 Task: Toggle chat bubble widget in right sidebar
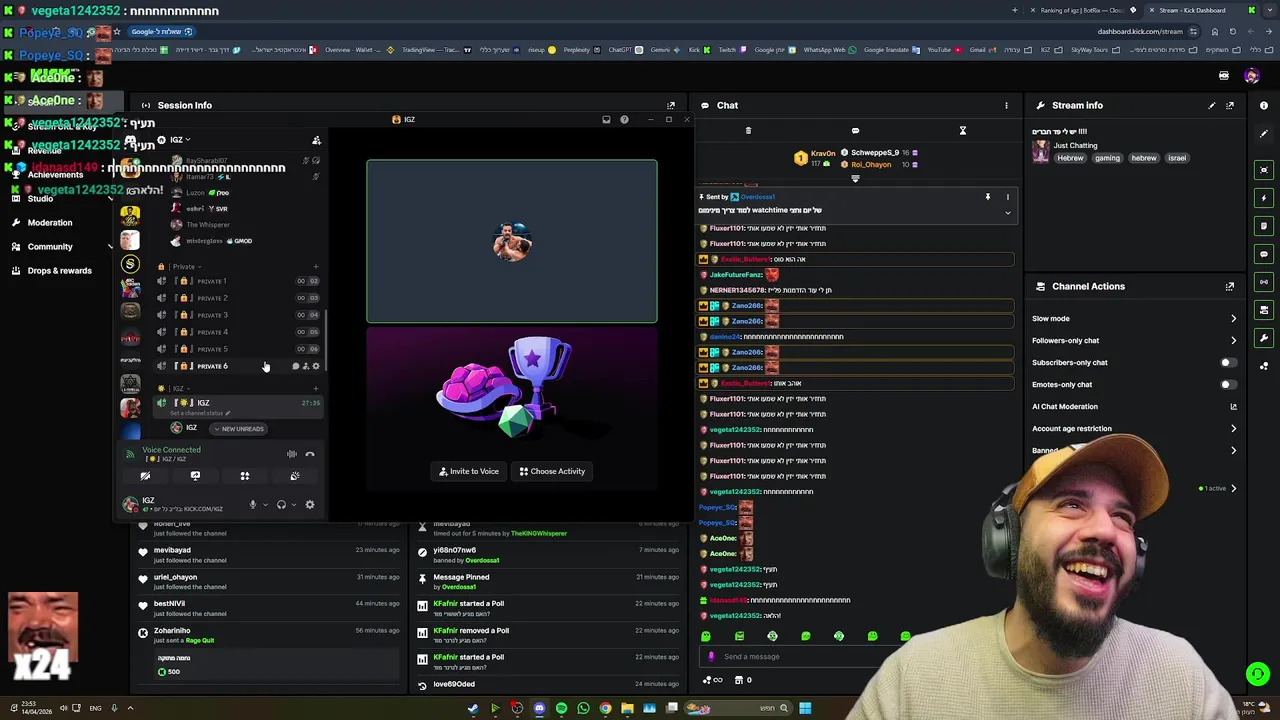(x=1264, y=254)
